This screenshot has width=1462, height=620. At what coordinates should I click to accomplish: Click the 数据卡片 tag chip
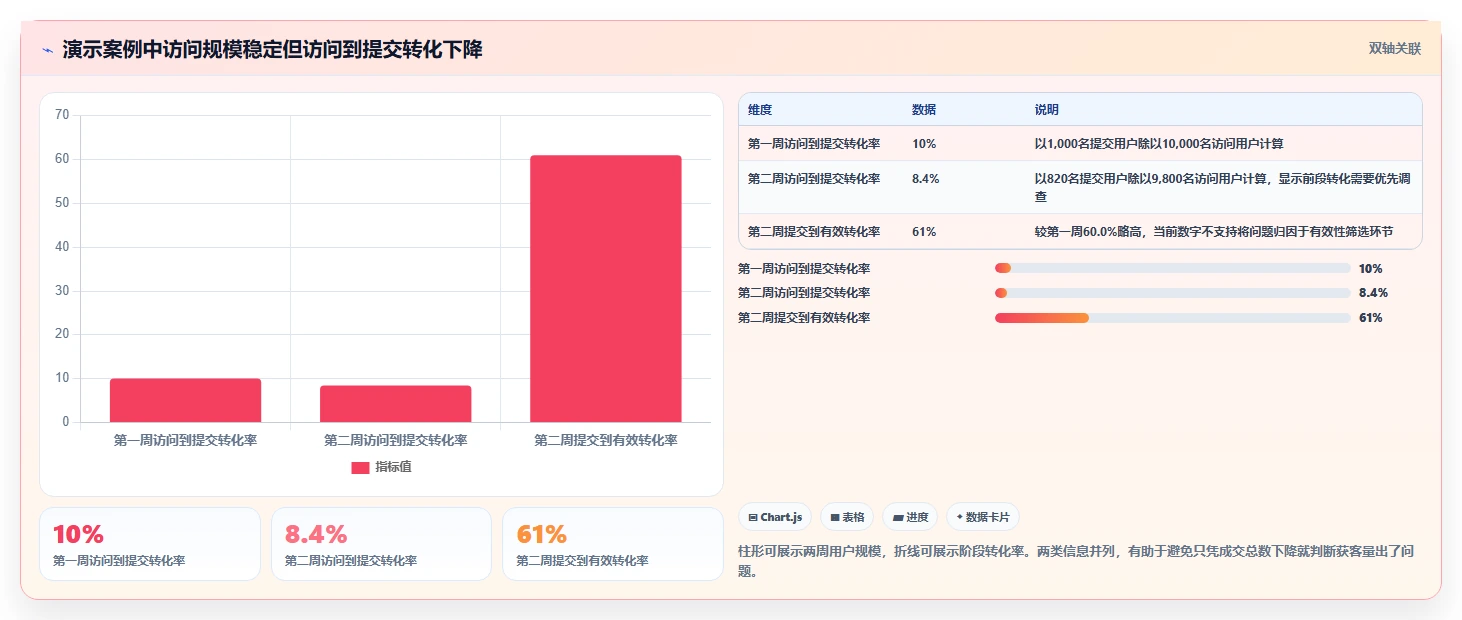point(983,517)
